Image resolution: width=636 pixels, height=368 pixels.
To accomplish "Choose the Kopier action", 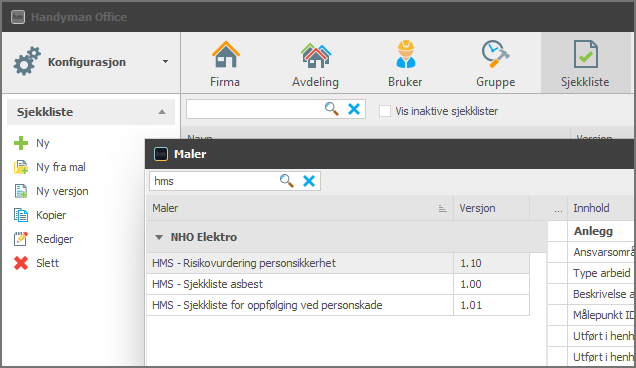I will click(51, 215).
